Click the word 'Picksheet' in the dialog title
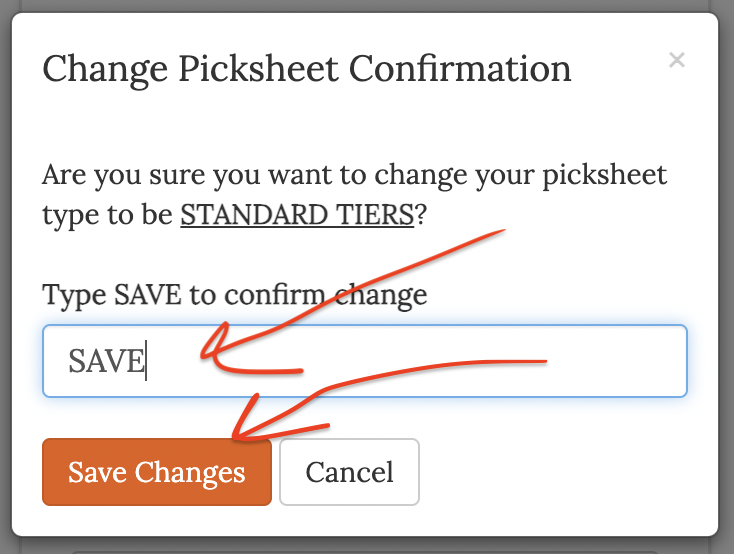 [258, 69]
